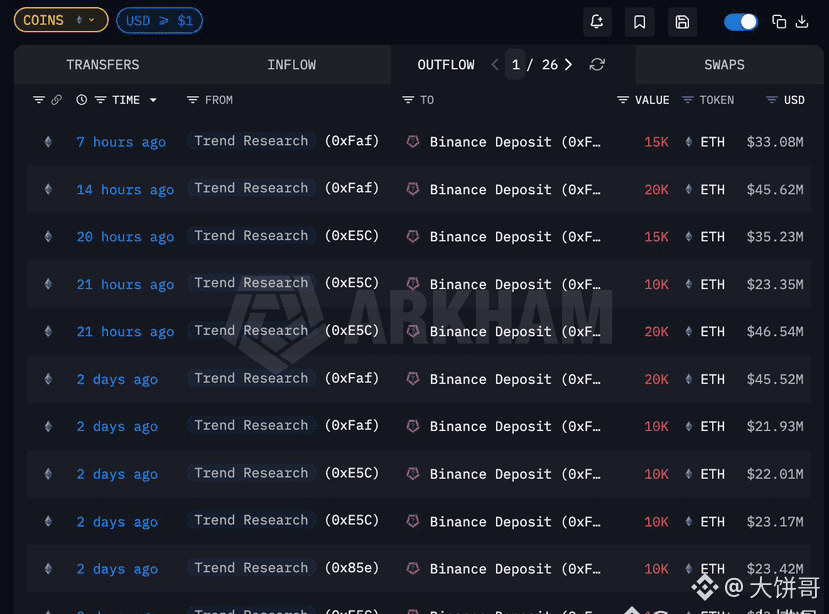Click Trend Research in $23.17M row
The width and height of the screenshot is (829, 614).
pos(251,520)
